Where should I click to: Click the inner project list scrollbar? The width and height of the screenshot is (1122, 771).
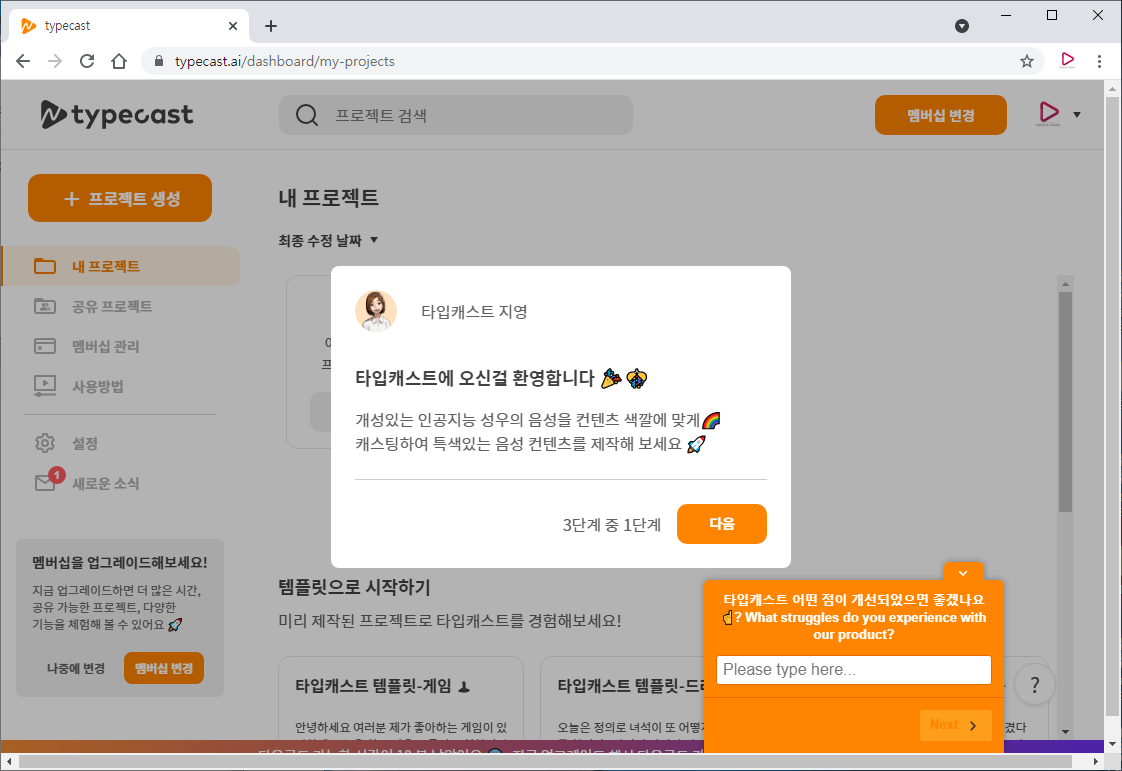1065,401
